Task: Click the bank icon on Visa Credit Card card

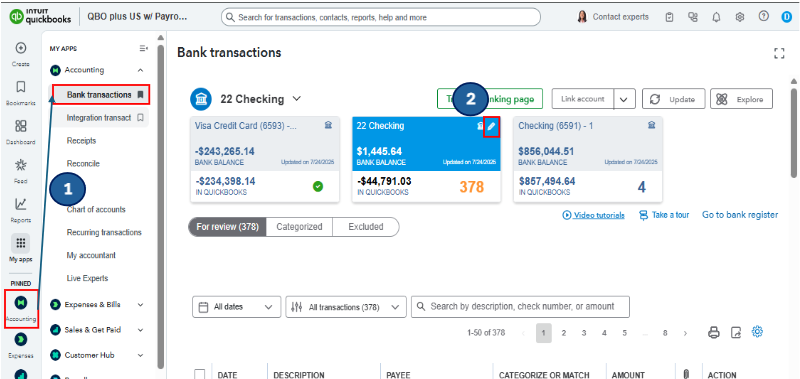Action: pyautogui.click(x=328, y=125)
